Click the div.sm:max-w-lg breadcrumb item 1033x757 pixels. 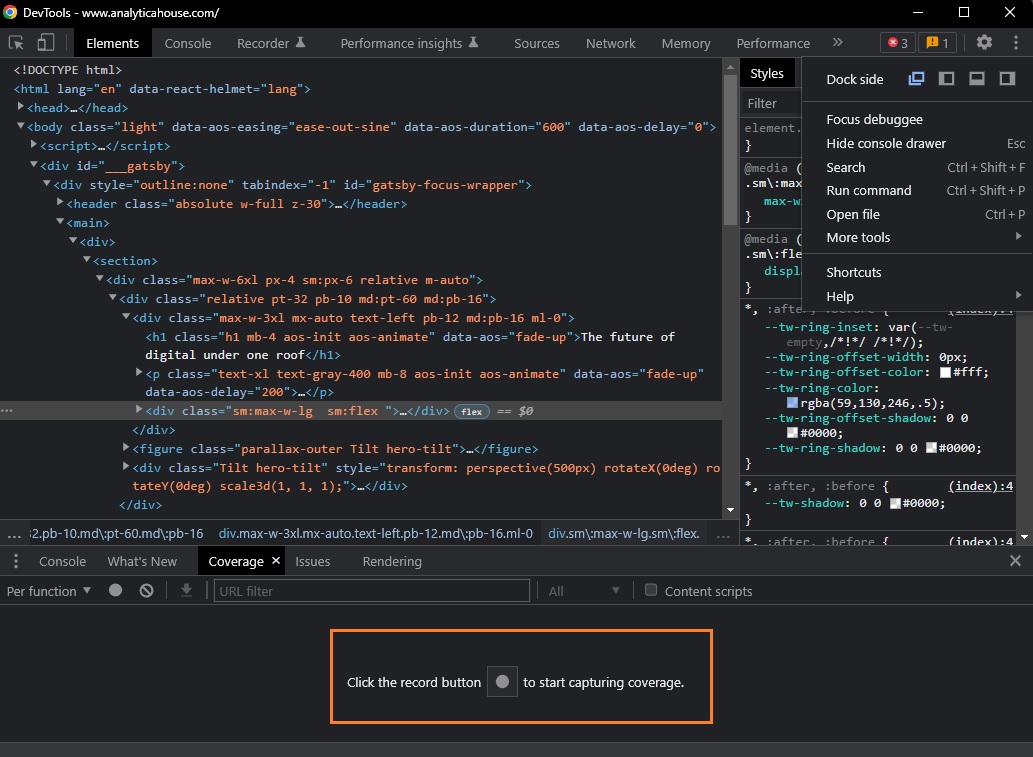point(624,534)
